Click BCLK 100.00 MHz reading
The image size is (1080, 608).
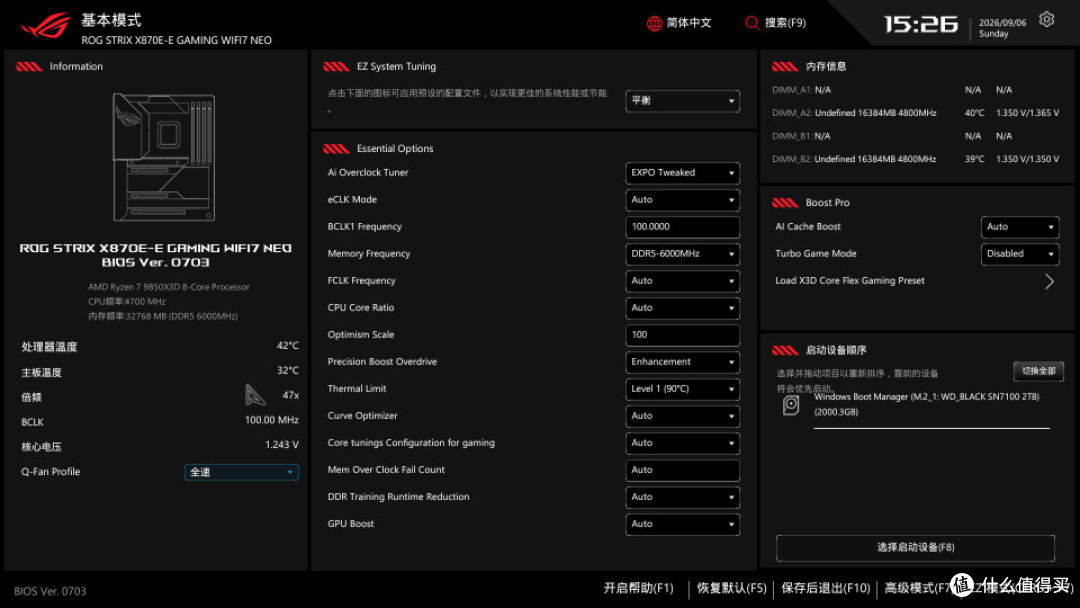coord(160,421)
